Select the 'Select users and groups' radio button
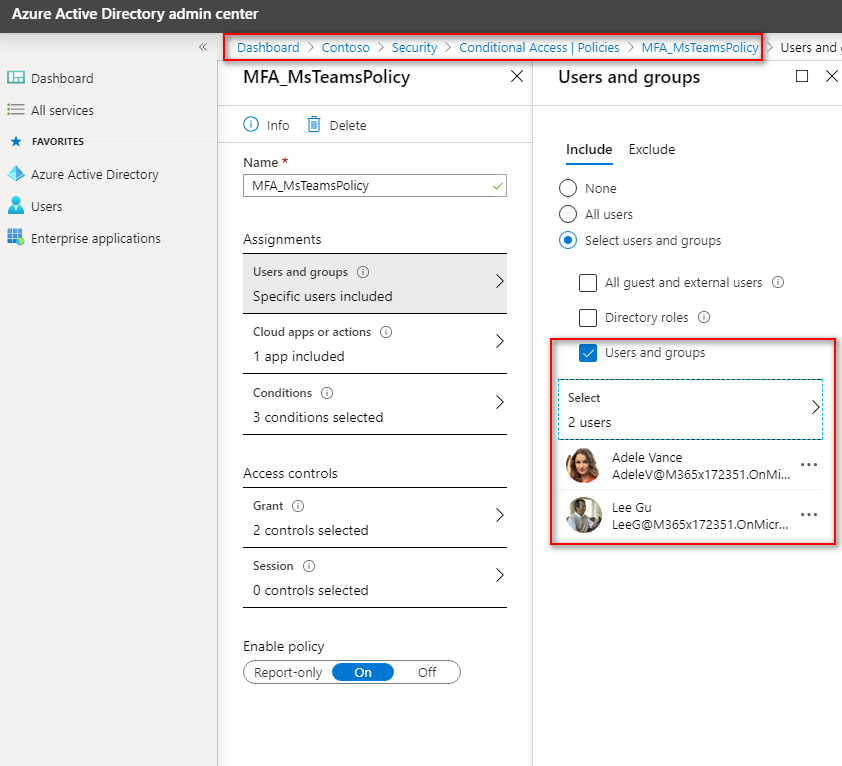The image size is (842, 766). click(568, 240)
